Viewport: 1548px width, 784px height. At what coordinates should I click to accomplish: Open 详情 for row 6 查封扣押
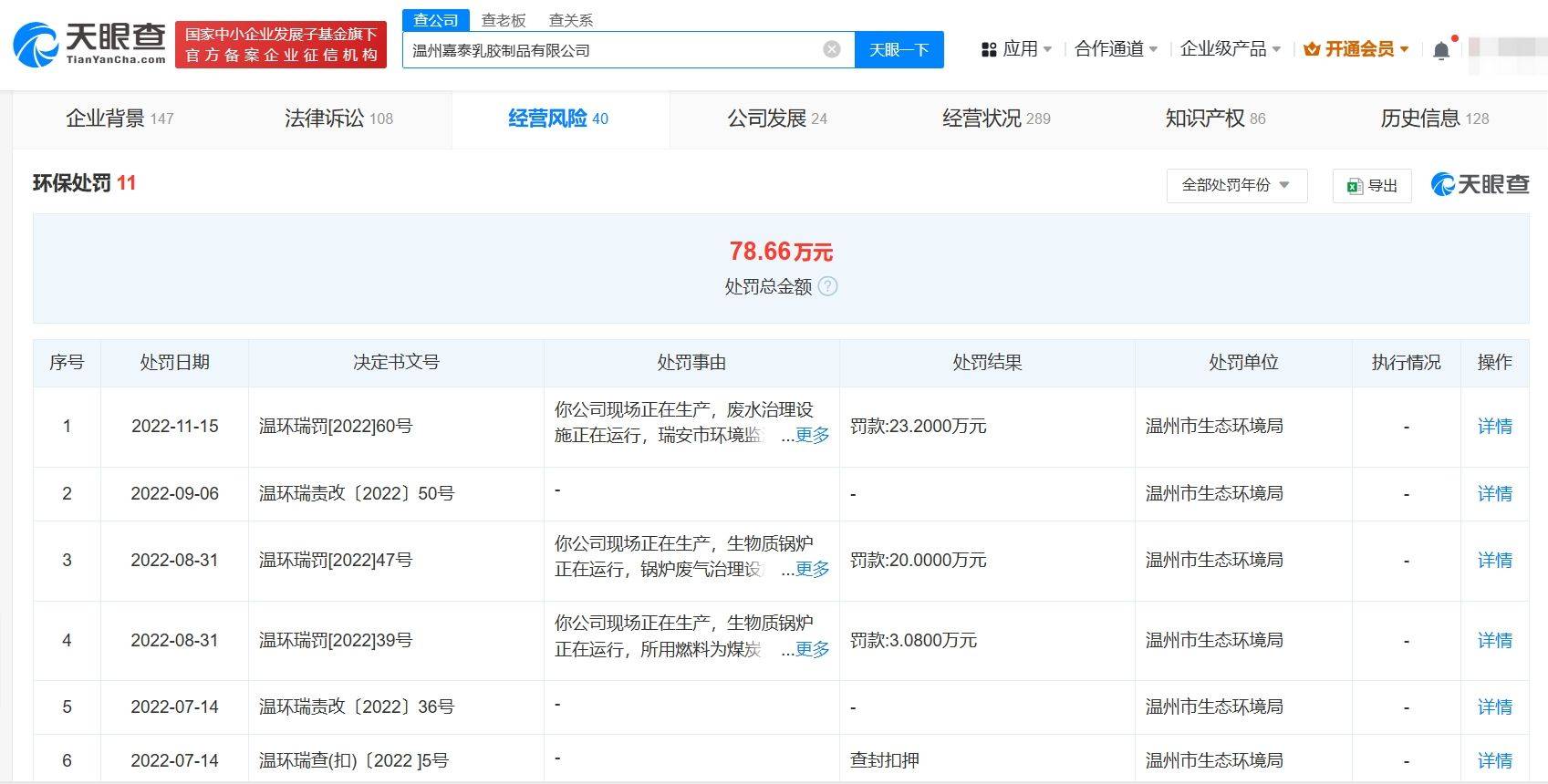(1494, 760)
